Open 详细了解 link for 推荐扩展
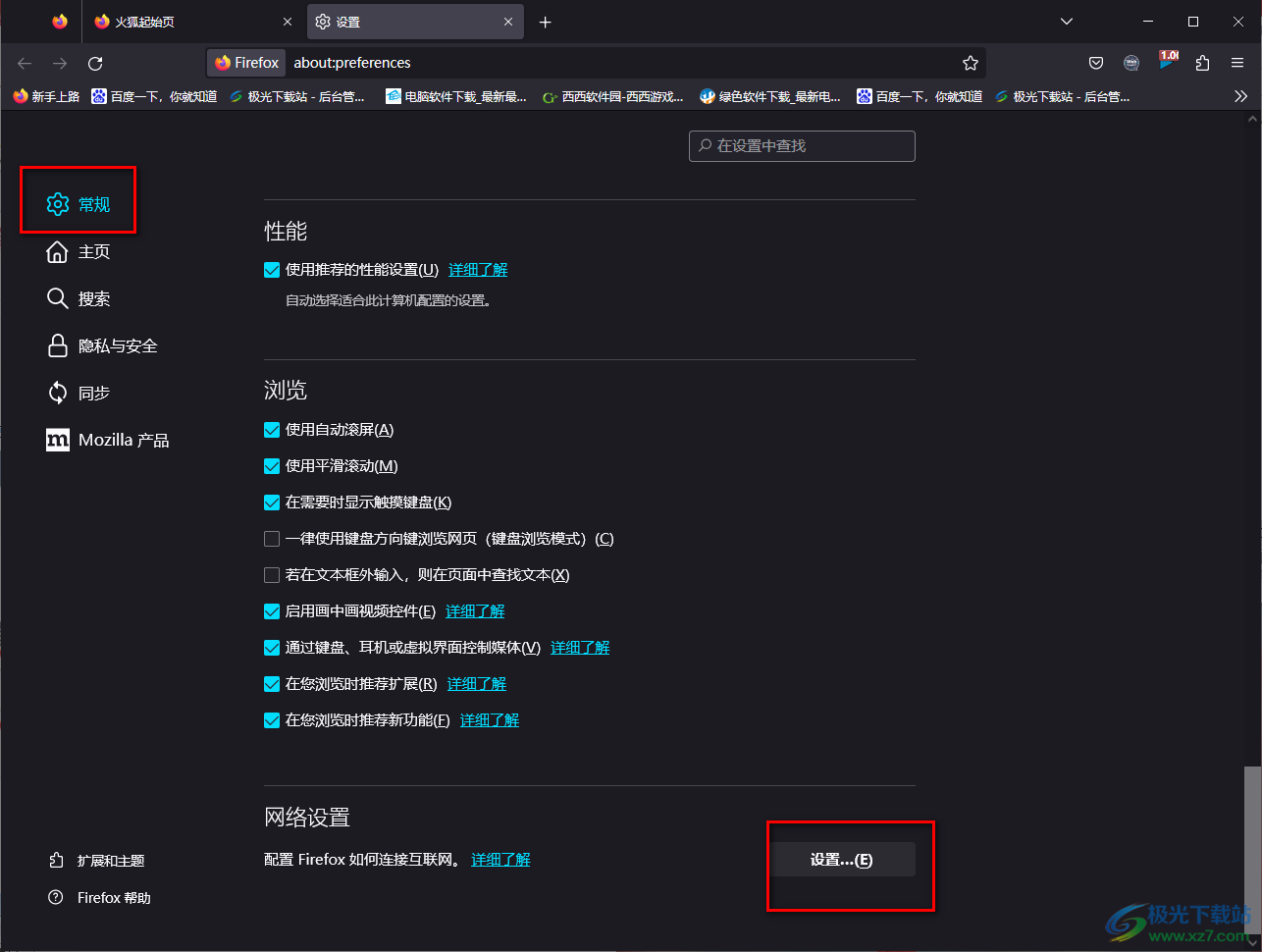Screen dimensions: 1262x952 coord(477,684)
